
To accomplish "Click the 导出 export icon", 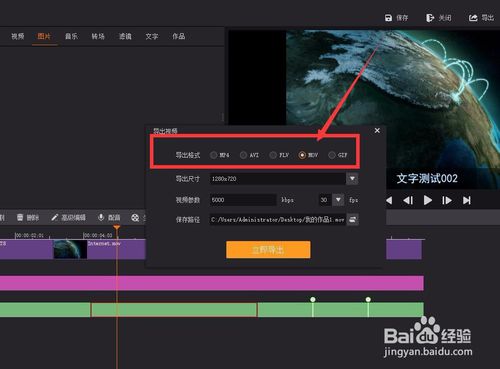I will click(x=473, y=18).
